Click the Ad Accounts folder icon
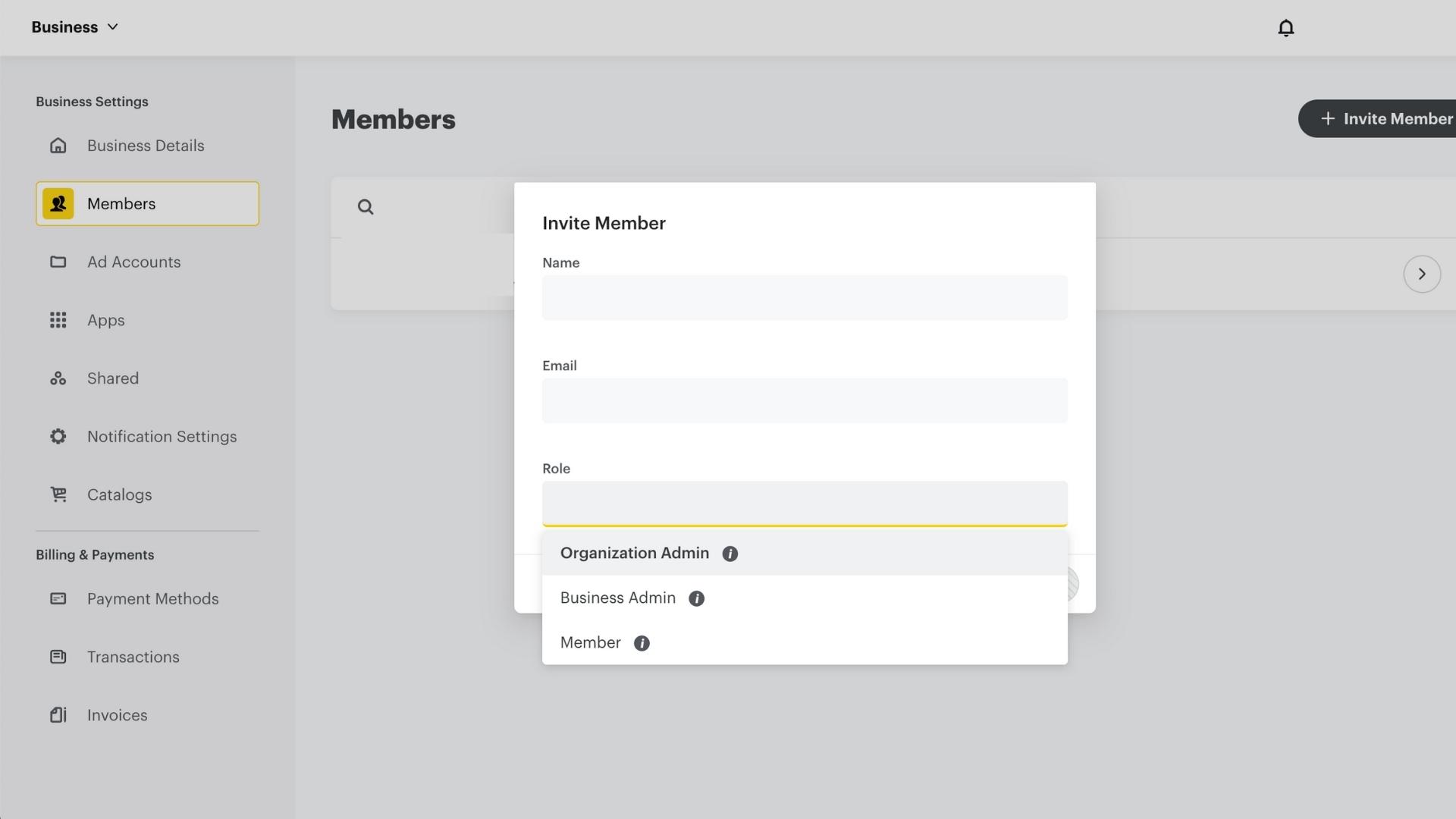 click(x=58, y=262)
